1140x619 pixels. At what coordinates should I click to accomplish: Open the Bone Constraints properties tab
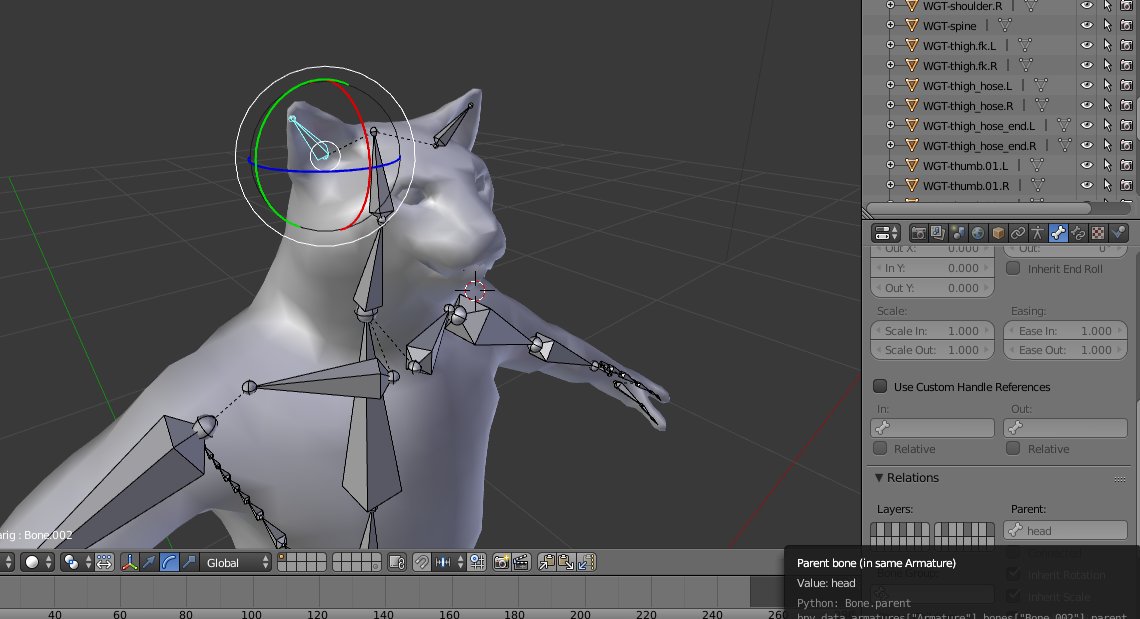pos(1078,233)
